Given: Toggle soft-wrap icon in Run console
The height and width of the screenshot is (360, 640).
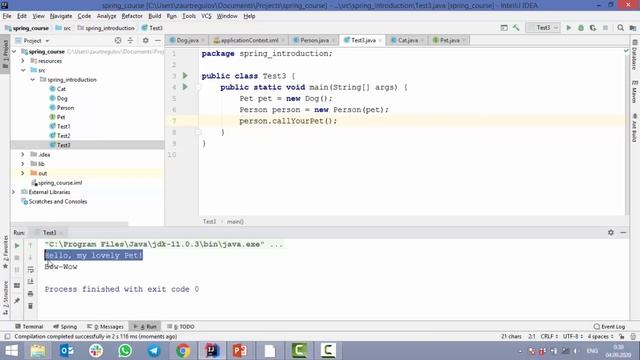Looking at the screenshot, I should [x=31, y=269].
